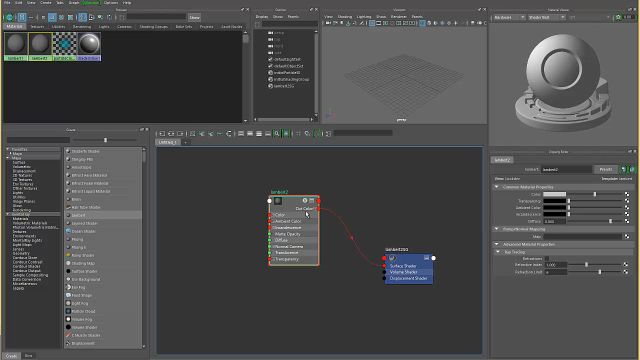Collapse the Raytracing subsection
The height and width of the screenshot is (360, 640).
498,252
